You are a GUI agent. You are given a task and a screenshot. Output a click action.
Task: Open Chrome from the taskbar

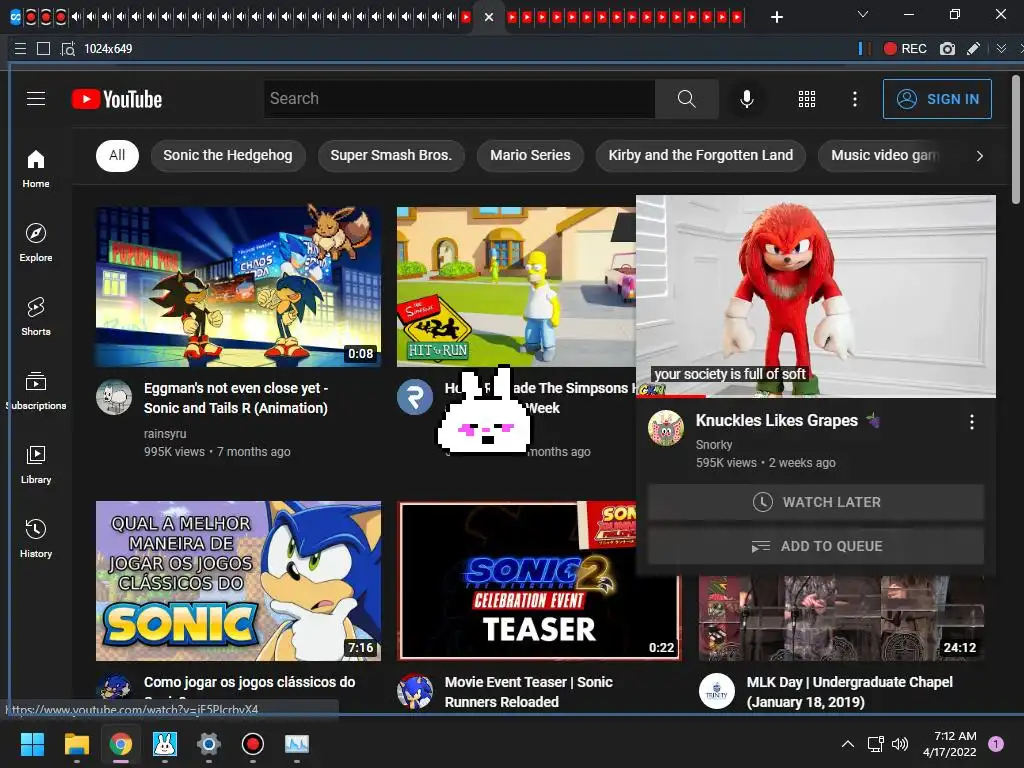tap(121, 744)
